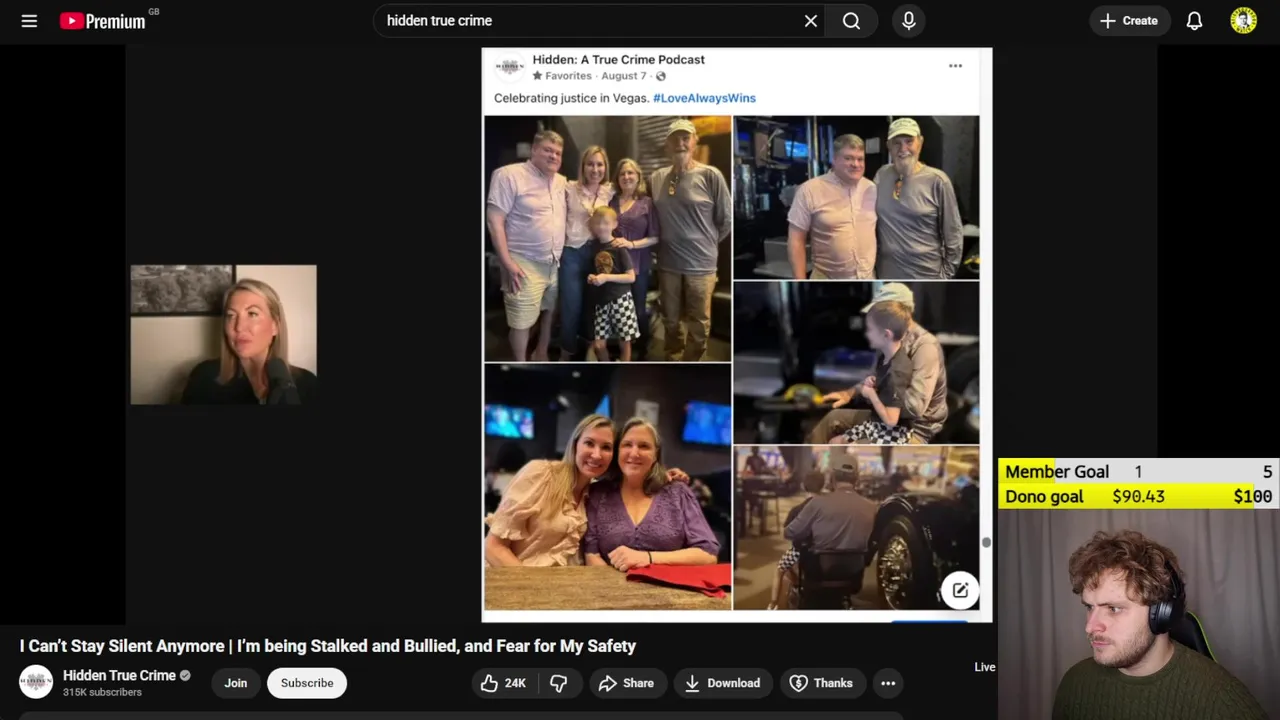Share this video
1280x720 pixels.
(x=626, y=683)
